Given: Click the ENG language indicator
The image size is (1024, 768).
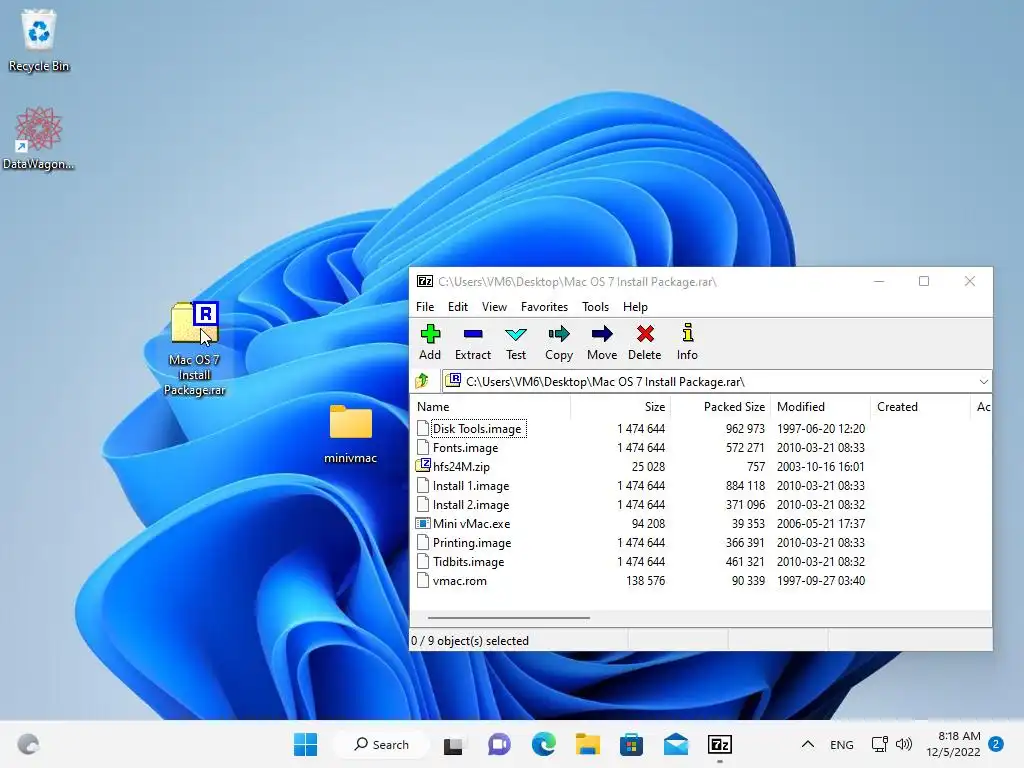Looking at the screenshot, I should point(842,744).
